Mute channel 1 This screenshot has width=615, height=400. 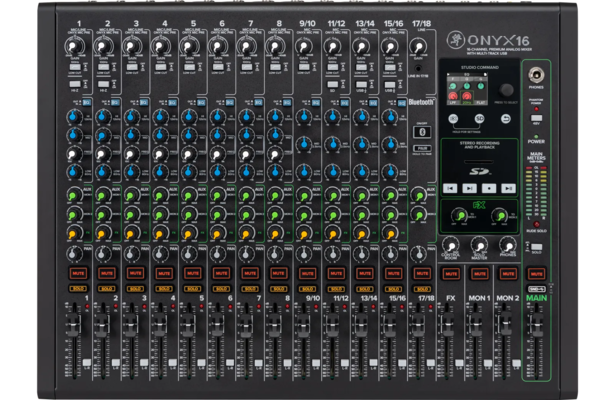pyautogui.click(x=78, y=273)
